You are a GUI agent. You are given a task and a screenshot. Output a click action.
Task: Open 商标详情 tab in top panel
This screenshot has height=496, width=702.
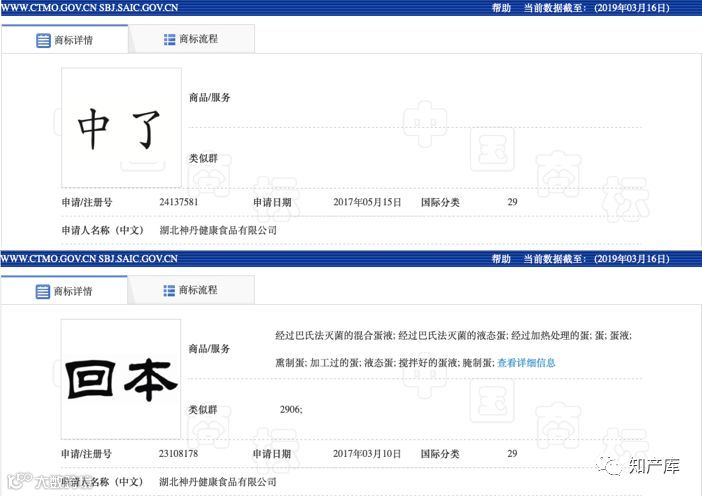pos(64,40)
